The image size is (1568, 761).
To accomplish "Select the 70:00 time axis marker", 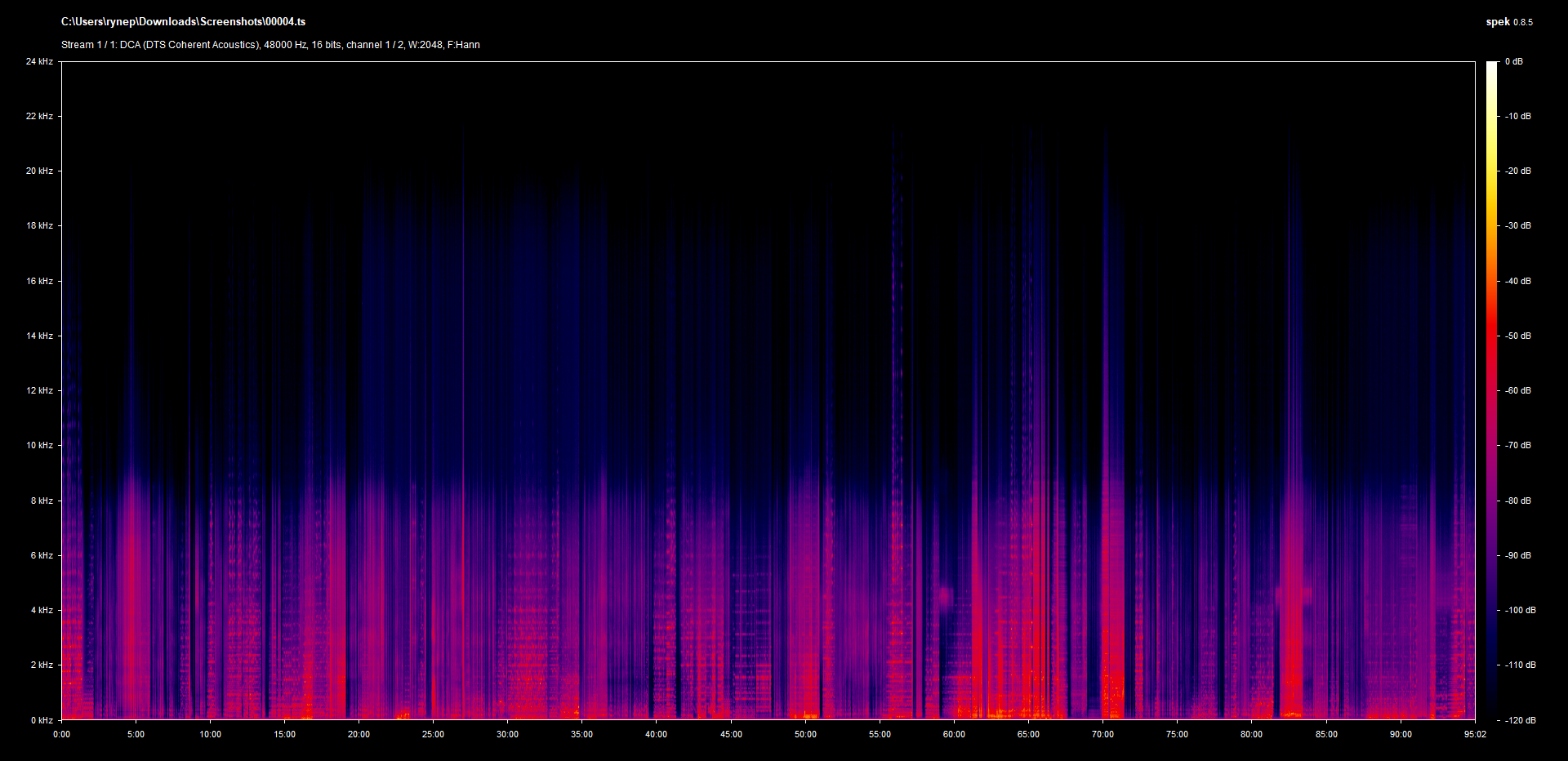I will pyautogui.click(x=1102, y=734).
